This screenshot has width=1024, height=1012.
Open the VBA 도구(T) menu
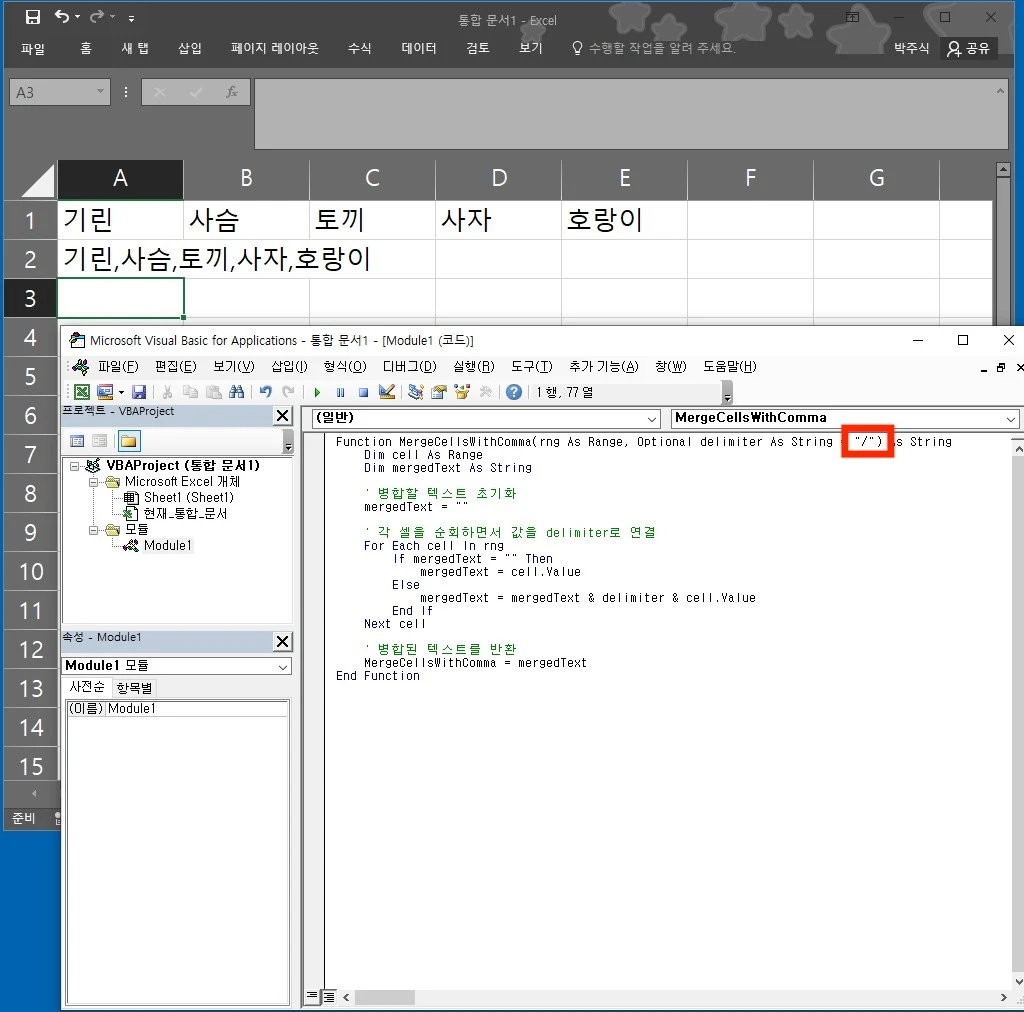532,367
